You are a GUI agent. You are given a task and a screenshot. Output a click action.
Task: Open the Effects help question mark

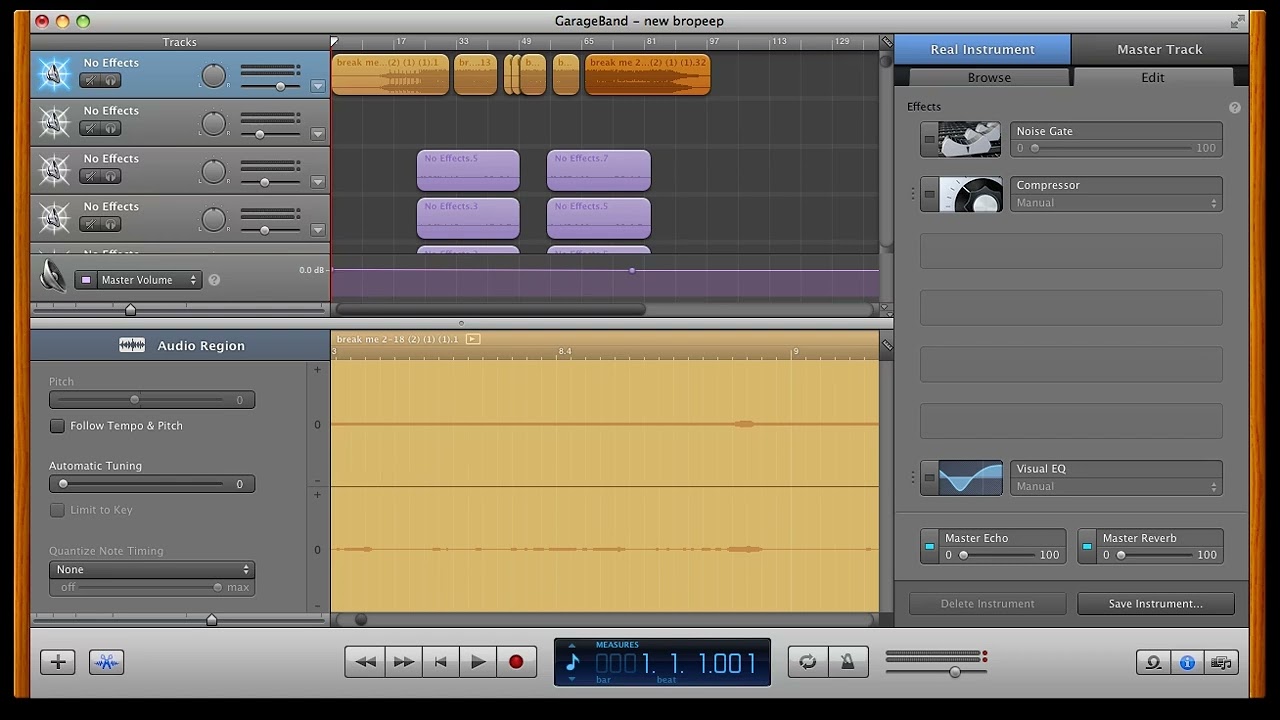(x=1235, y=108)
